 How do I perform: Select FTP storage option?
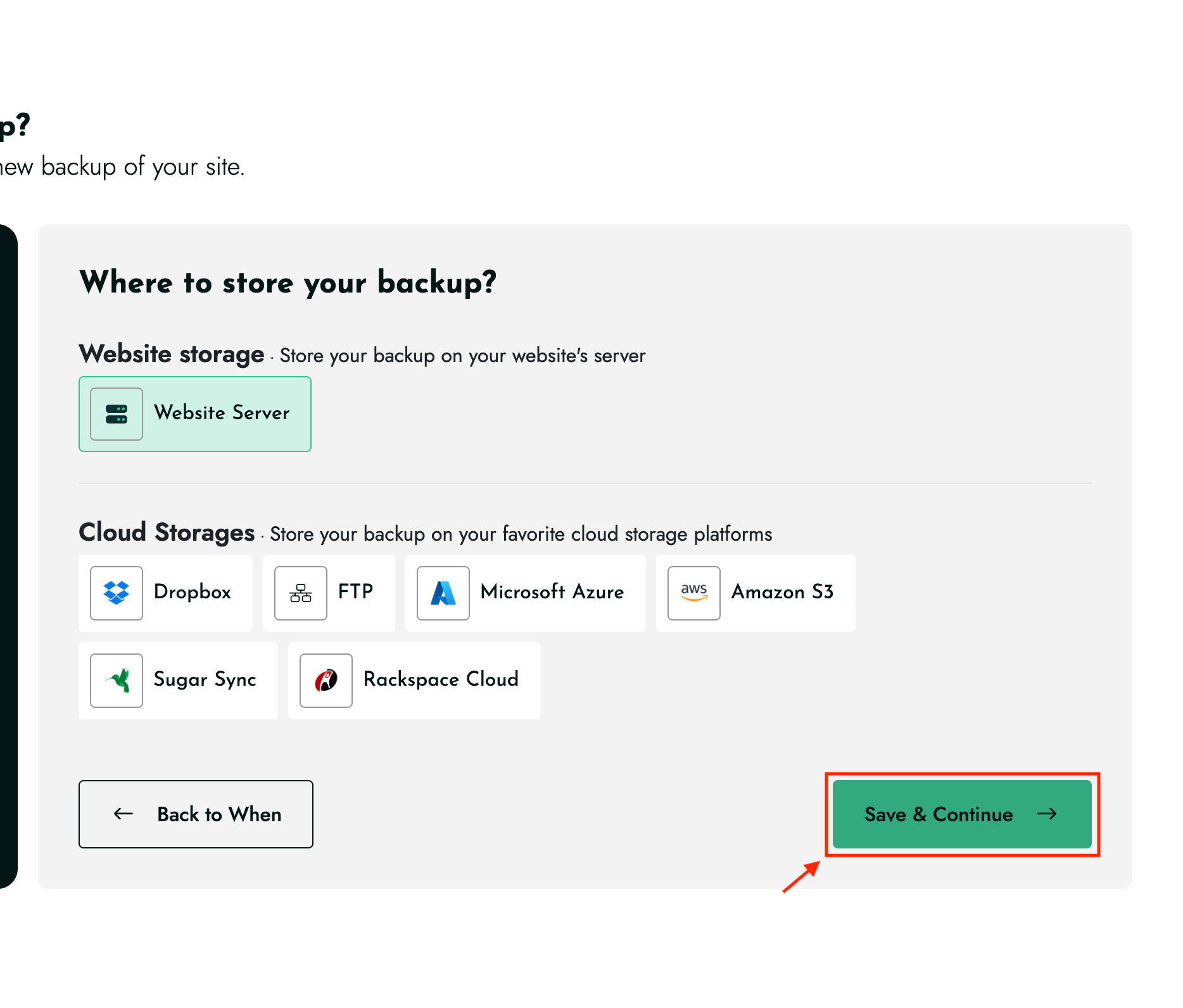point(329,593)
